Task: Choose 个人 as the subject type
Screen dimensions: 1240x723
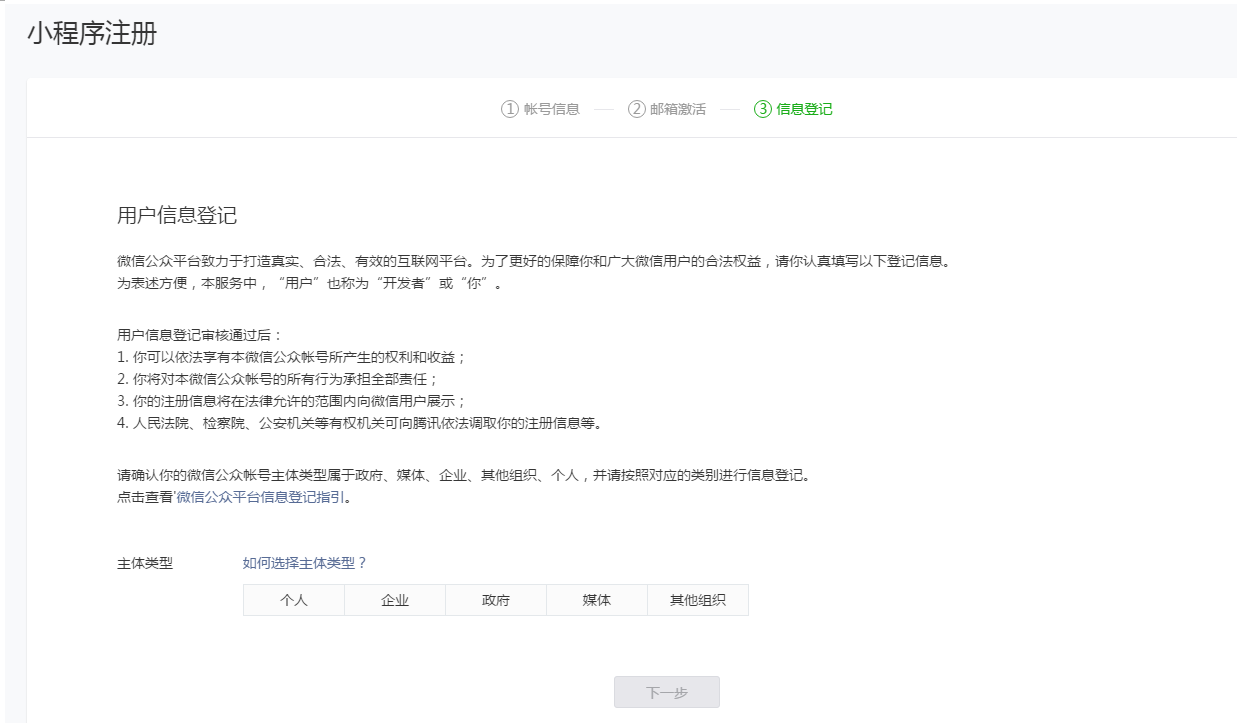Action: (x=294, y=600)
